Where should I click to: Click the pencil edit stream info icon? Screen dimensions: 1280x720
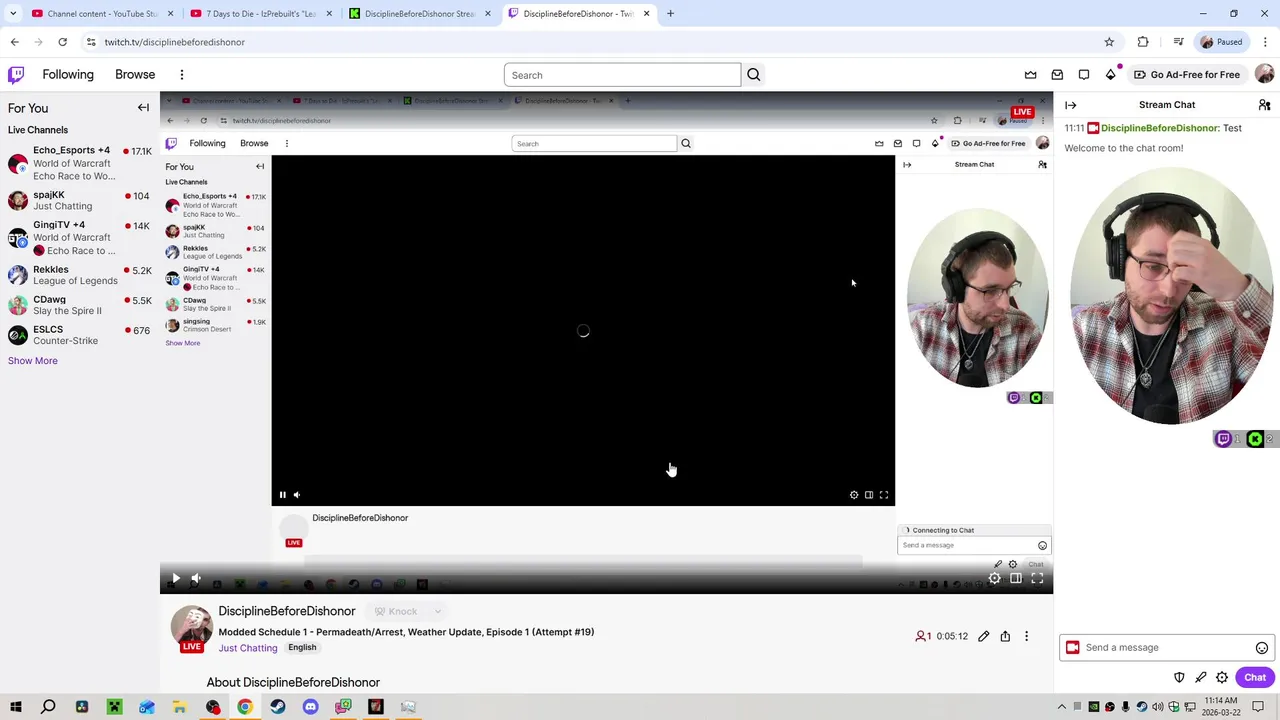[984, 636]
